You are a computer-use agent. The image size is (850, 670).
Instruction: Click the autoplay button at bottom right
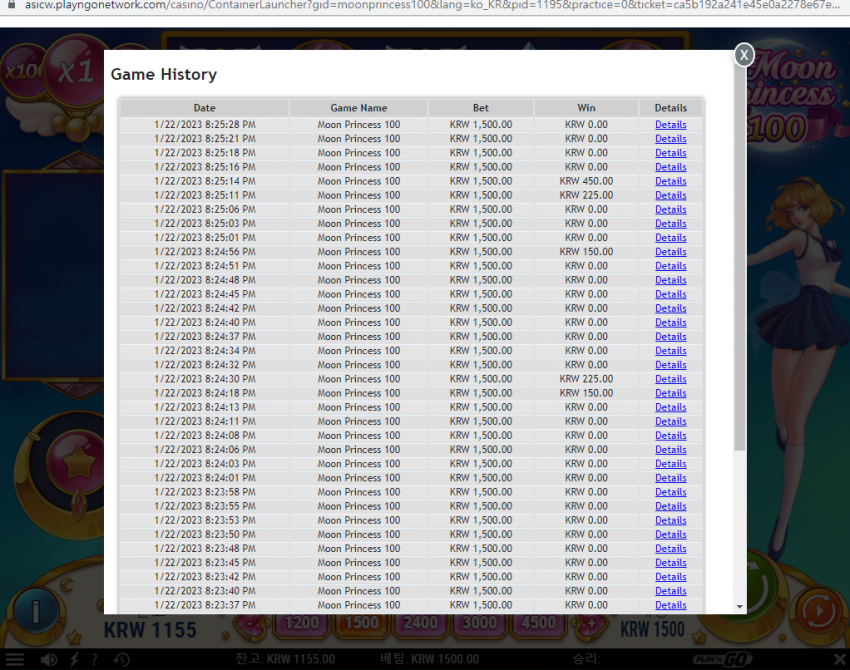pyautogui.click(x=819, y=611)
